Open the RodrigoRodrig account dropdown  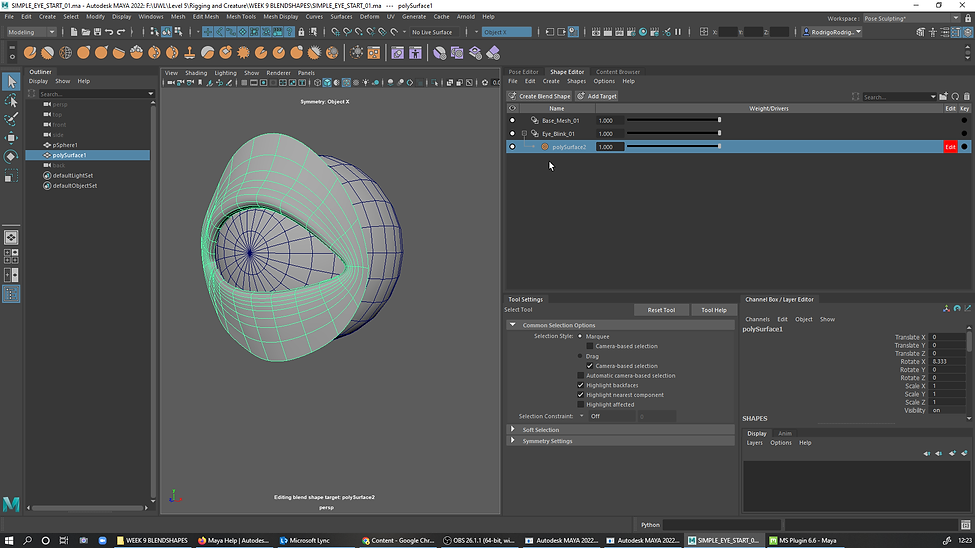coord(832,32)
